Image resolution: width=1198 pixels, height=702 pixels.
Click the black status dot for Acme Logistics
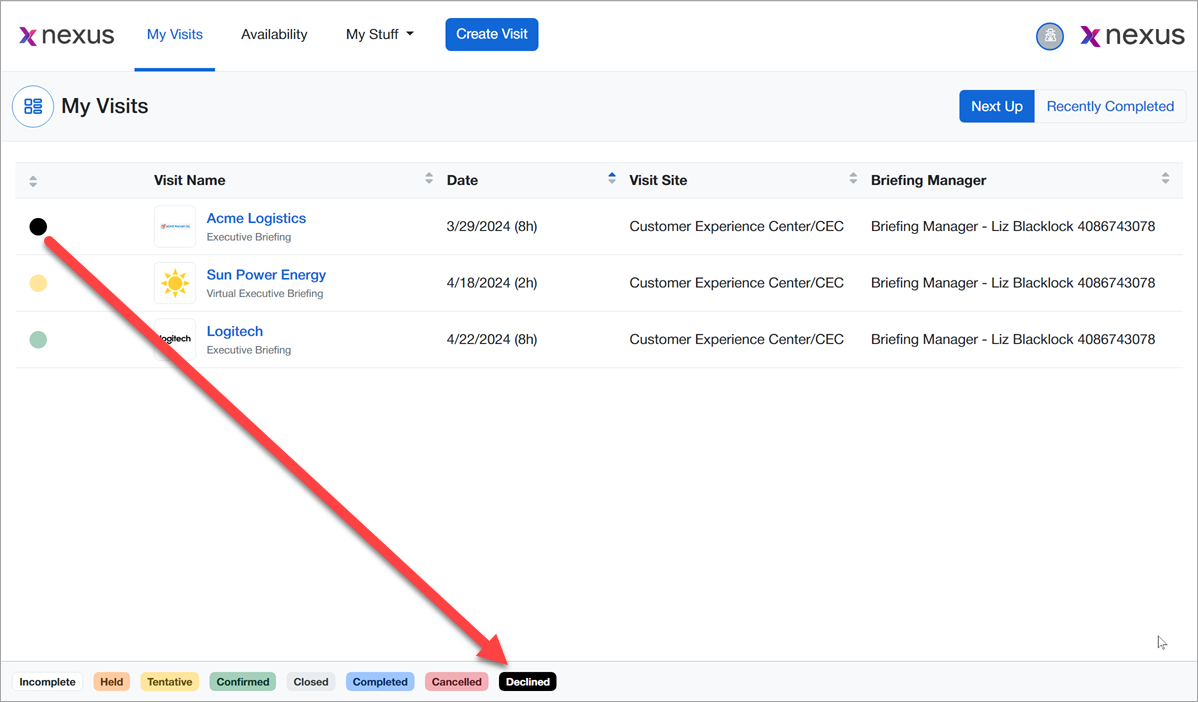(38, 226)
